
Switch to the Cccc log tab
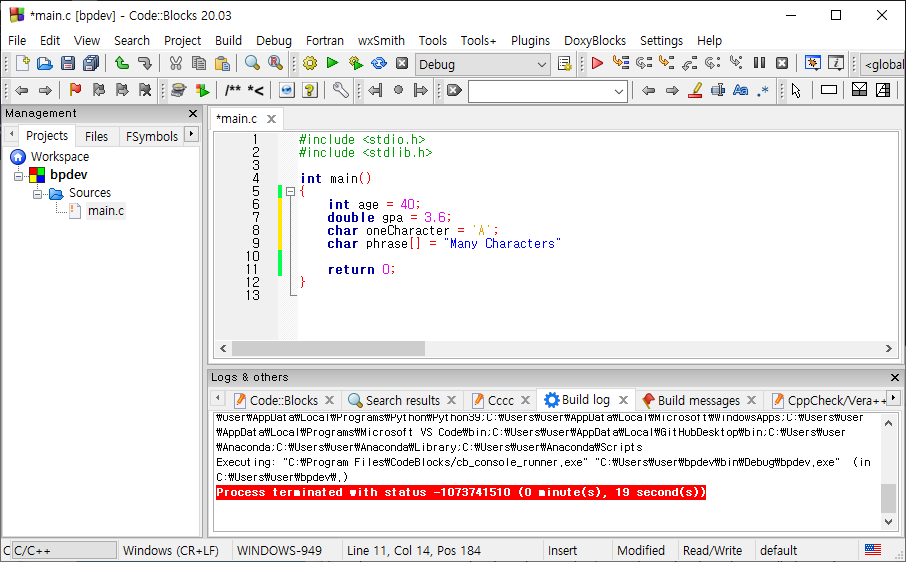pyautogui.click(x=500, y=400)
